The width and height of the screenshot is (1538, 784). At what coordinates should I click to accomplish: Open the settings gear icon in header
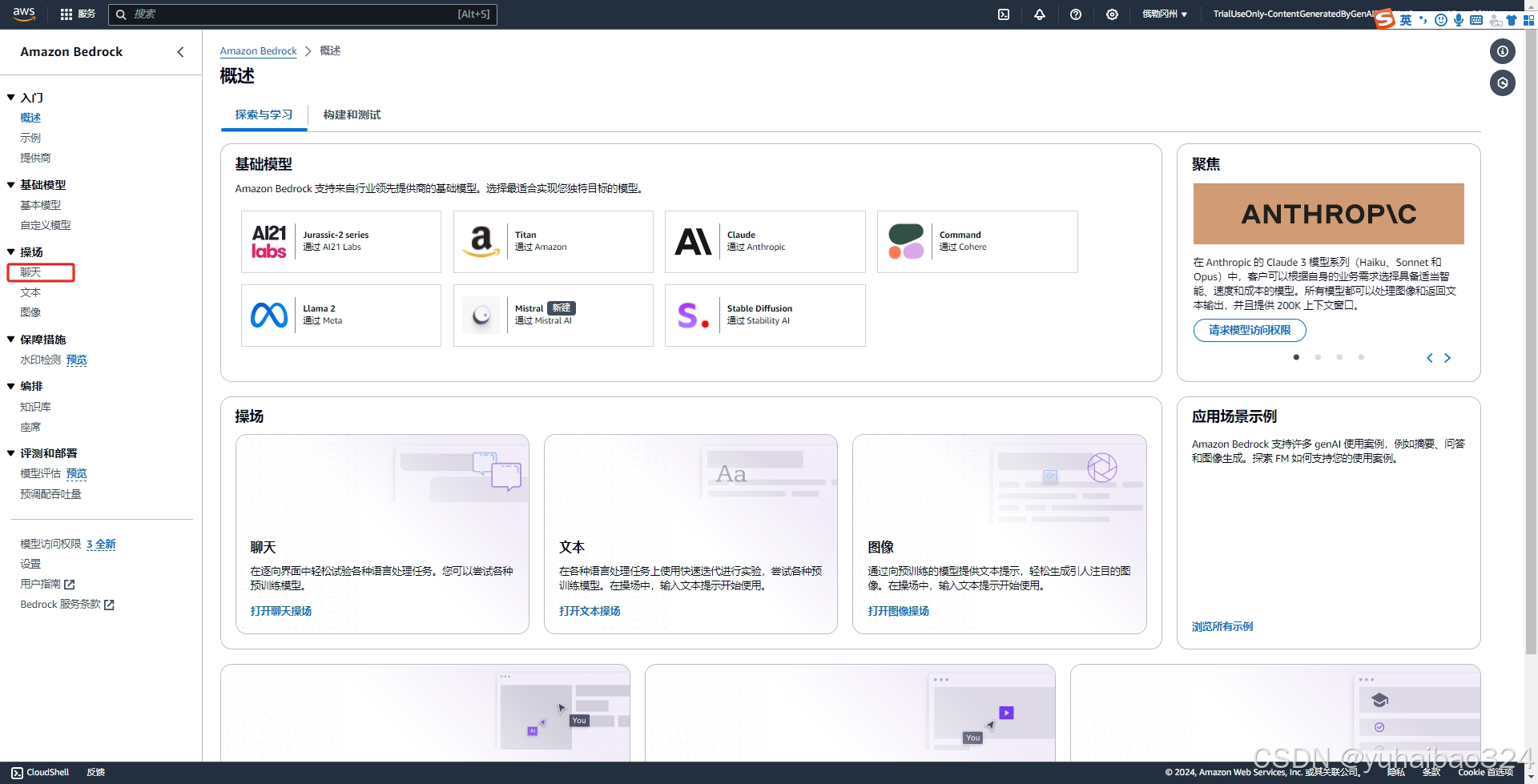coord(1112,14)
